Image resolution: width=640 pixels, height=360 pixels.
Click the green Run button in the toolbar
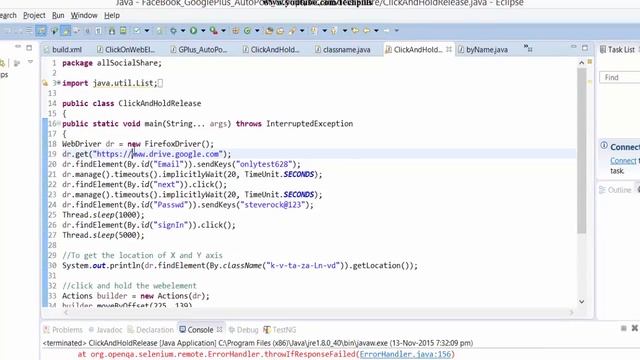click(x=193, y=30)
